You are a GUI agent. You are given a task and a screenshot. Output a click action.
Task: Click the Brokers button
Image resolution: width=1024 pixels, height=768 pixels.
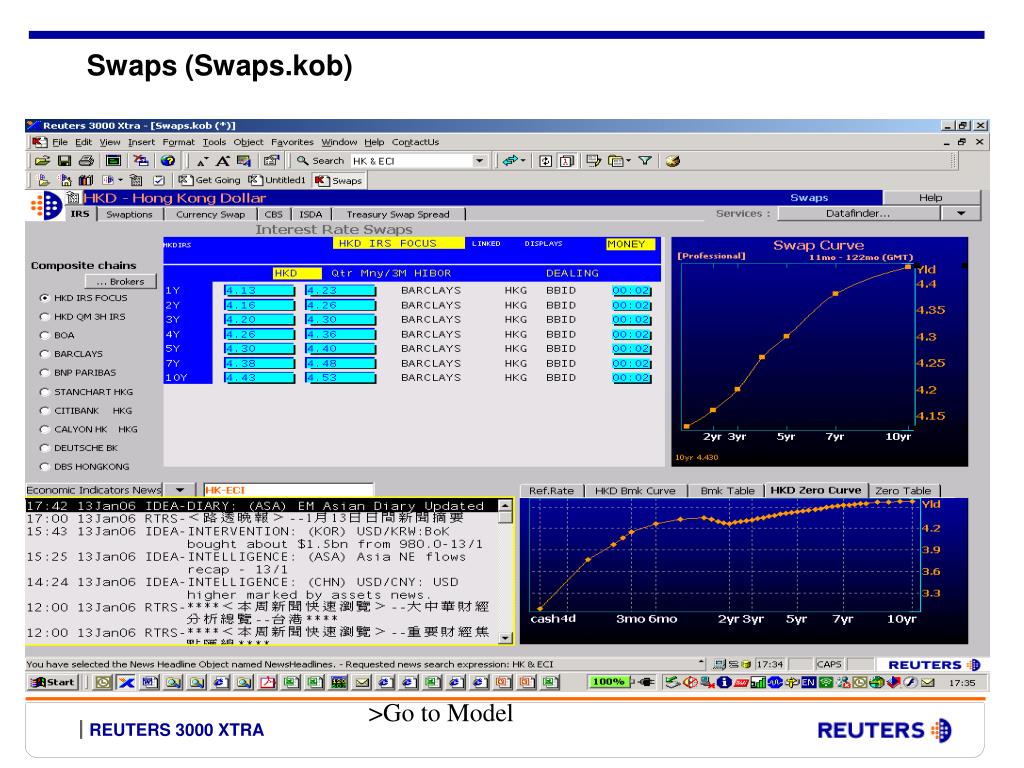(x=121, y=281)
